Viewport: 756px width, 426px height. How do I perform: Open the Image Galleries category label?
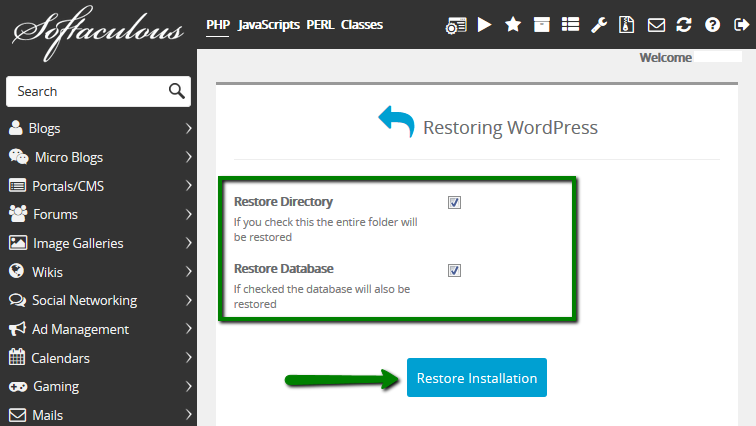pos(78,243)
